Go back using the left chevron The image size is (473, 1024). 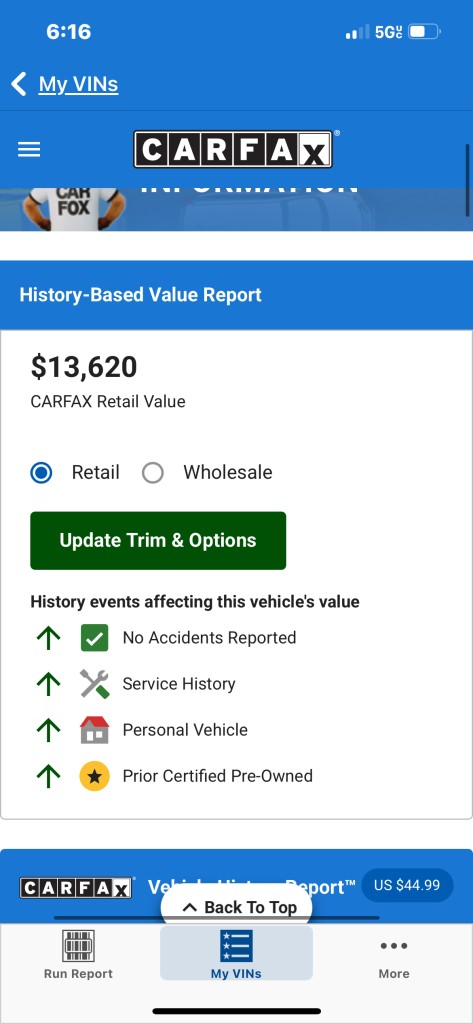[x=18, y=84]
